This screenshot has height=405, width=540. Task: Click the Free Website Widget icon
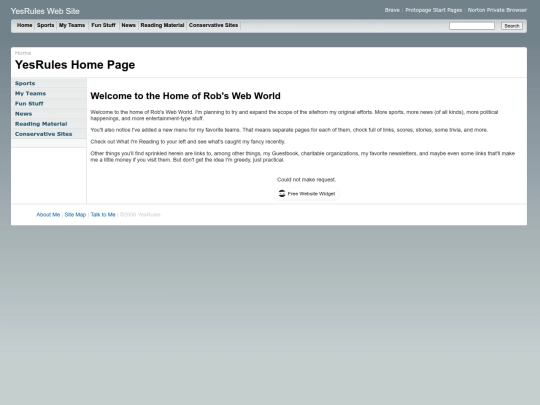282,194
